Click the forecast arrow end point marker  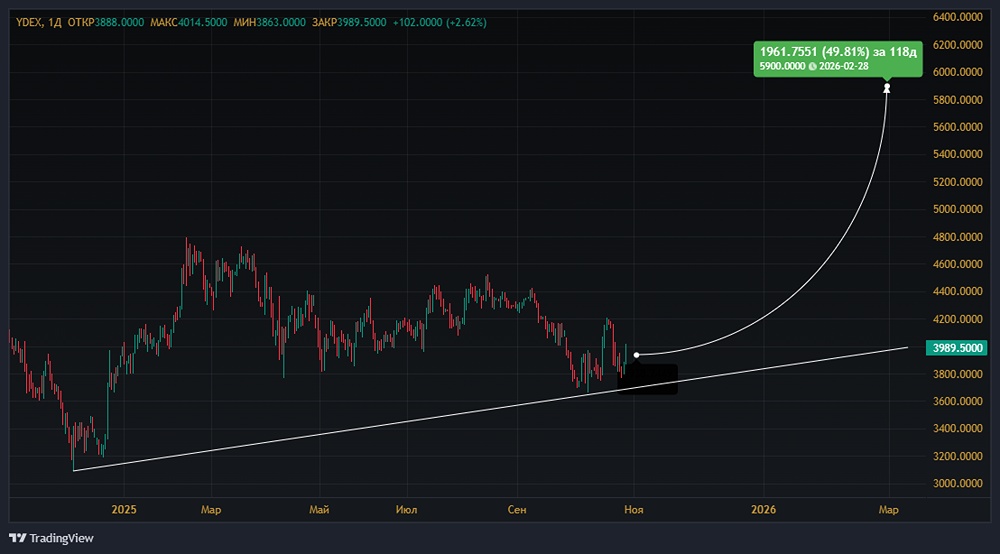(x=886, y=89)
